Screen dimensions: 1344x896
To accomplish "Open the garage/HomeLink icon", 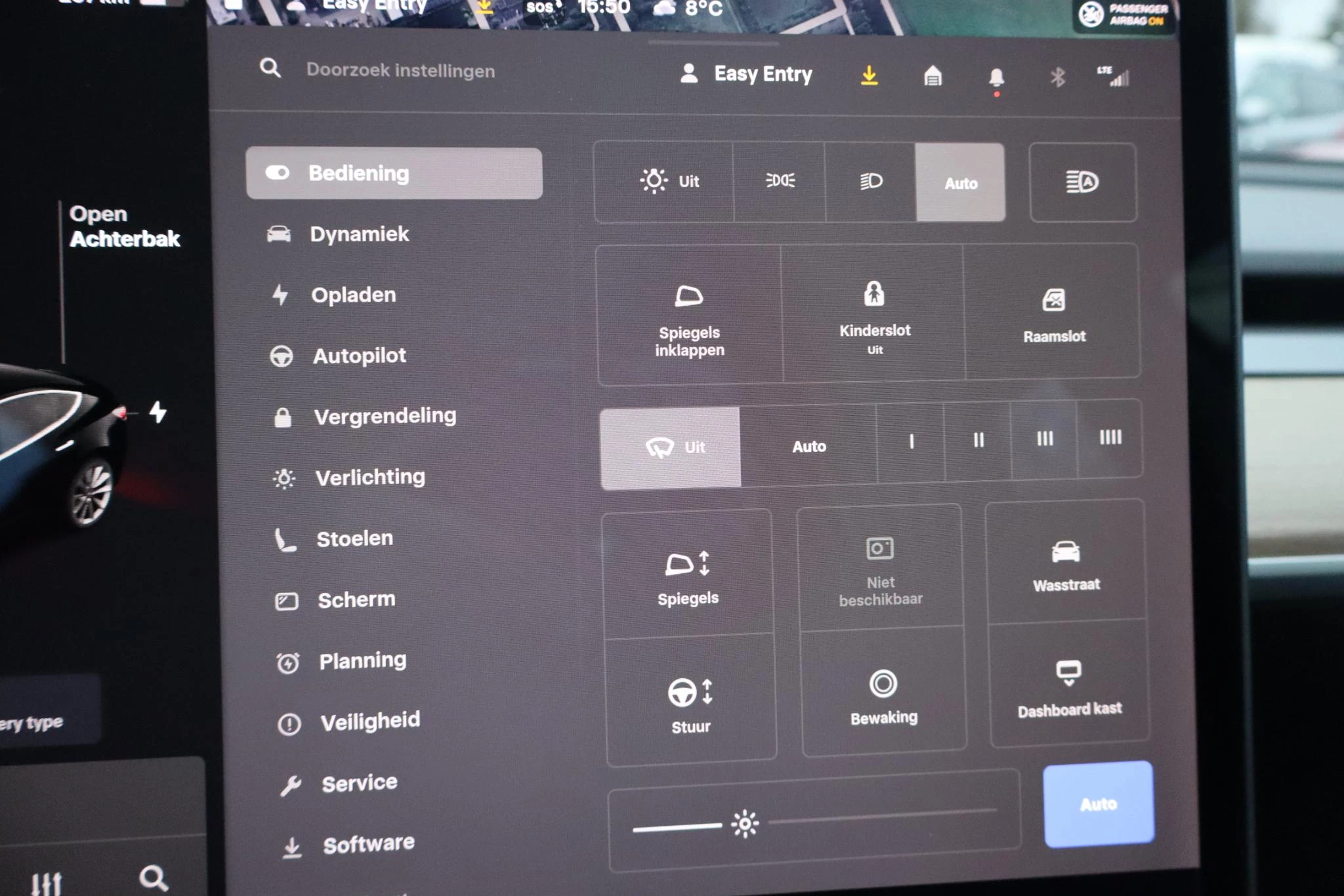I will click(x=933, y=76).
